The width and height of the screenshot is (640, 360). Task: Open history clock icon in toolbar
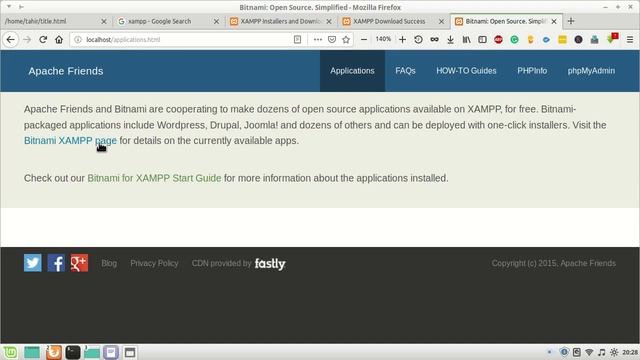click(418, 40)
